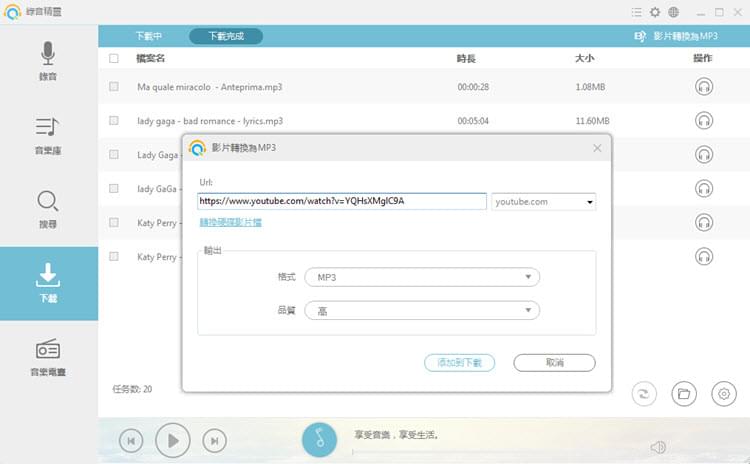750x464 pixels.
Task: Open the 音樂電臺 radio section
Action: [48, 357]
